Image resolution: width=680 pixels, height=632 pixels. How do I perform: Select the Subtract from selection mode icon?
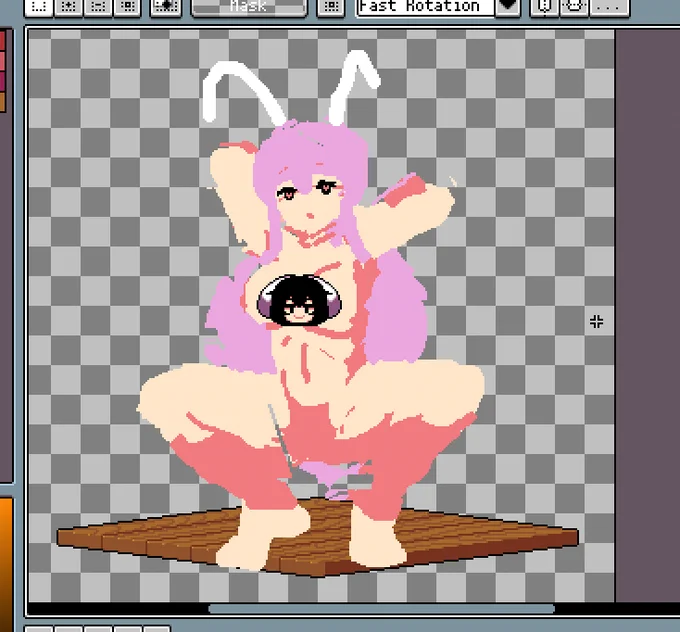click(98, 7)
